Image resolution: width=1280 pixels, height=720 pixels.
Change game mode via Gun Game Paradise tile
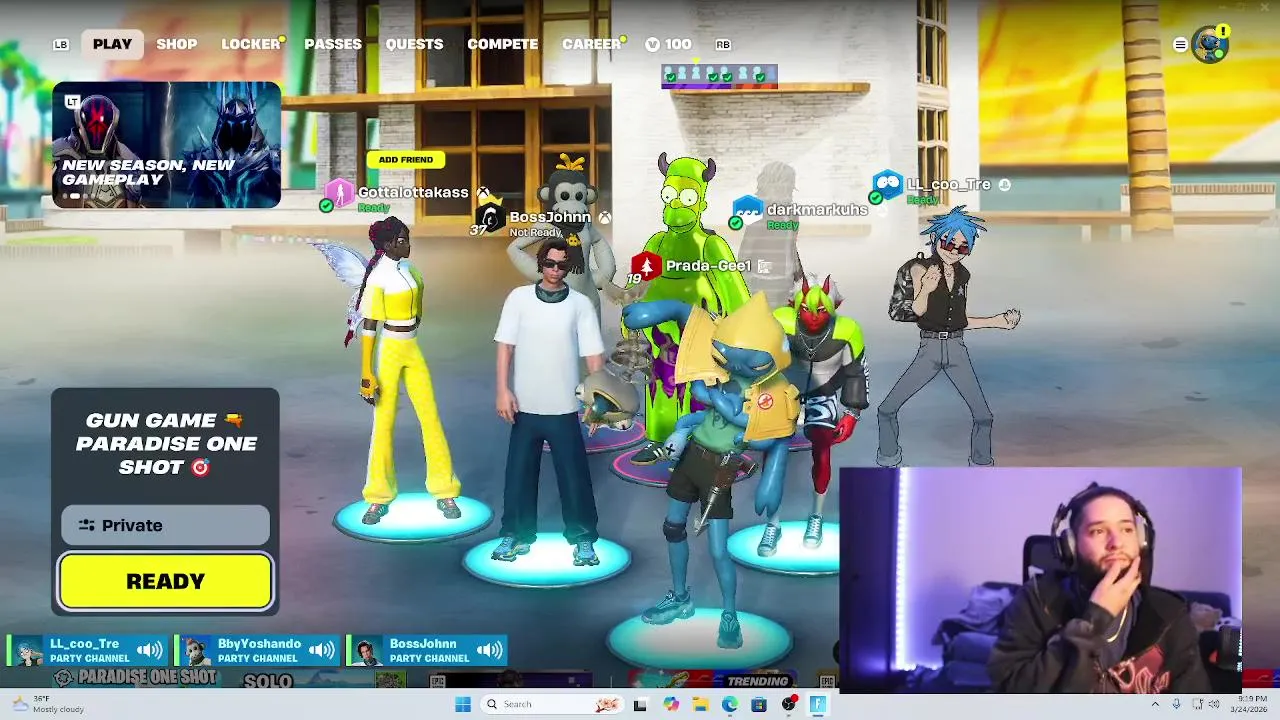point(165,443)
